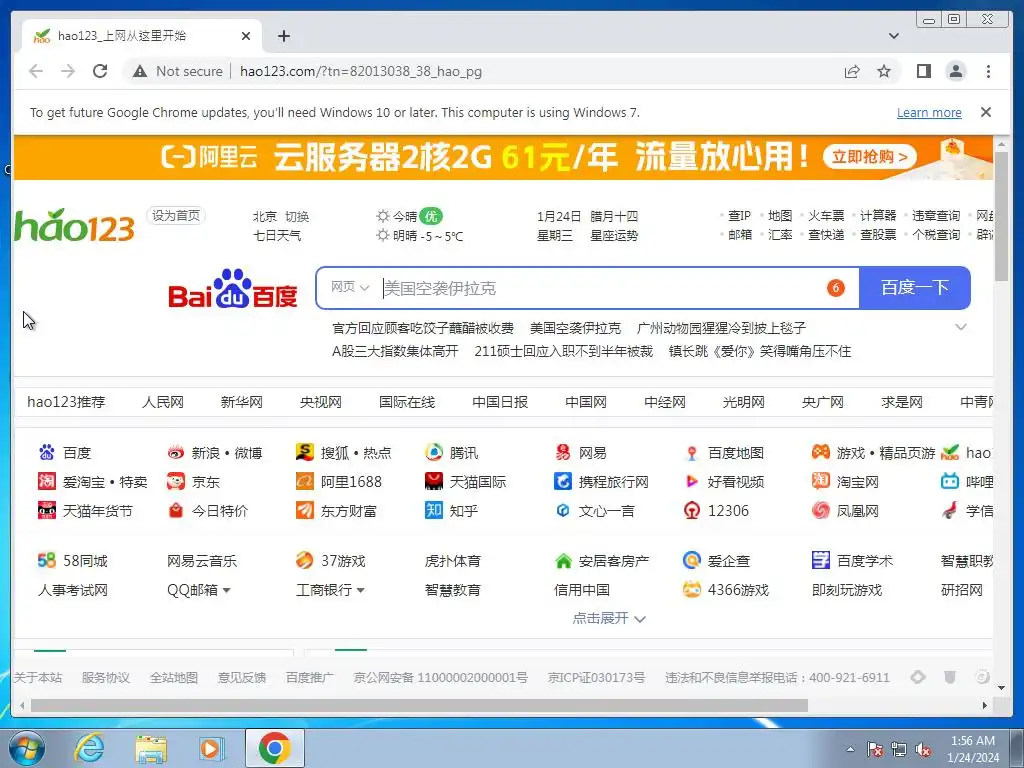Open the Windows Start menu
1024x768 pixels.
tap(27, 749)
